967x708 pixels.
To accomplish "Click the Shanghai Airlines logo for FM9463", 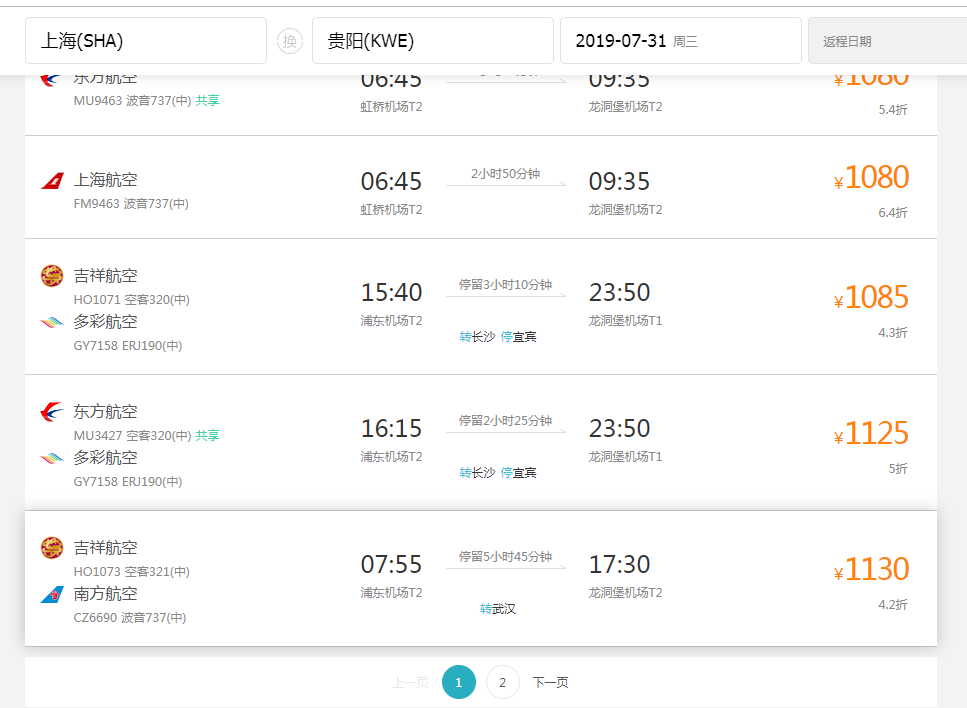I will click(52, 181).
